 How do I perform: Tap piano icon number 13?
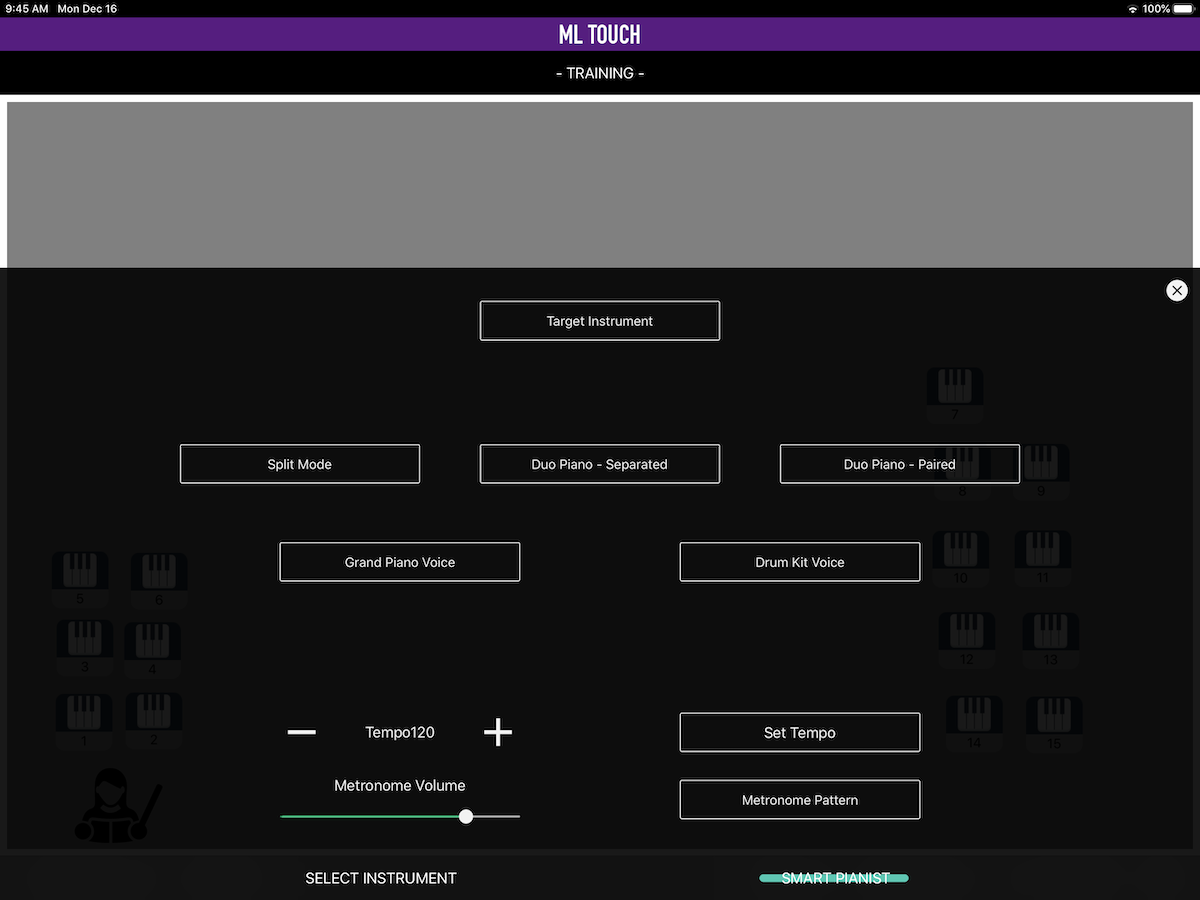(x=1050, y=640)
